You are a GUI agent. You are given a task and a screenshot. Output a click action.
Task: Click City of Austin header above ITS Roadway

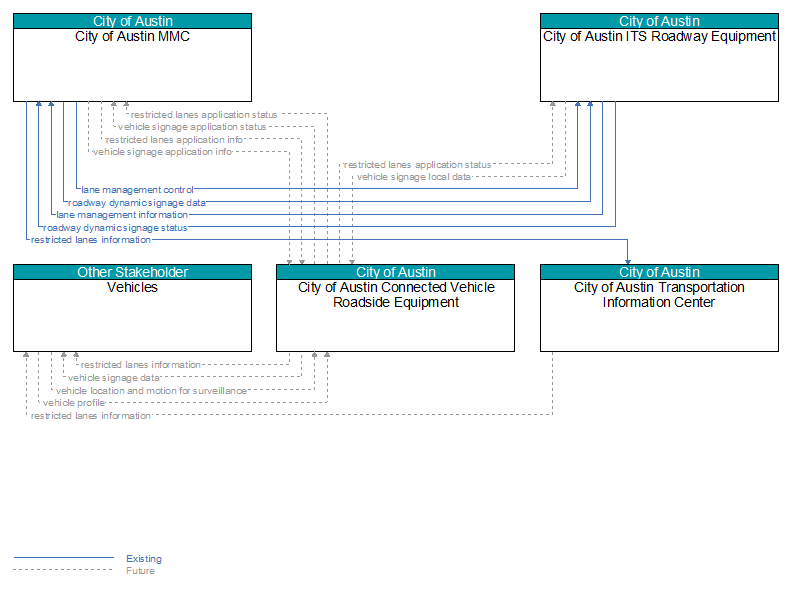(659, 21)
